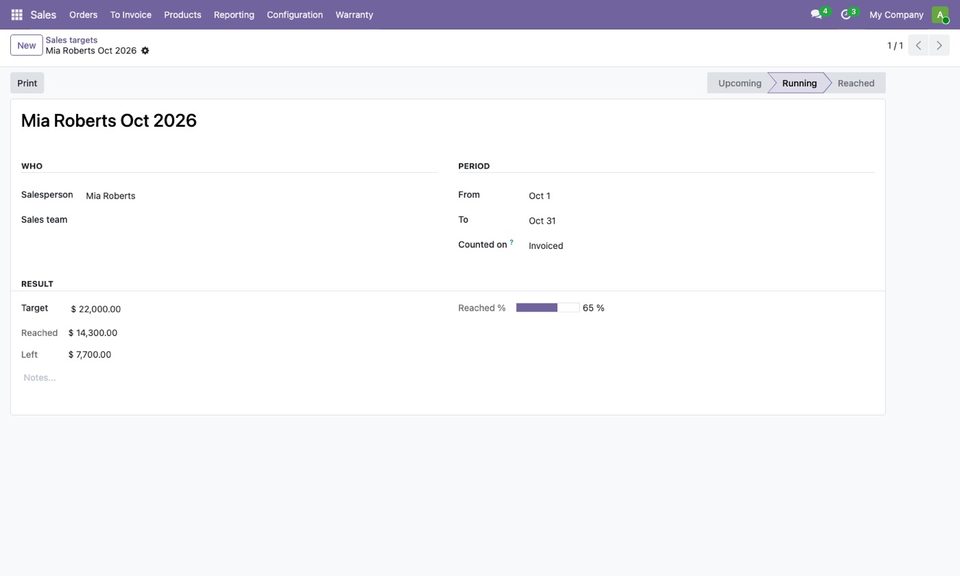Set status to Reached

[856, 83]
